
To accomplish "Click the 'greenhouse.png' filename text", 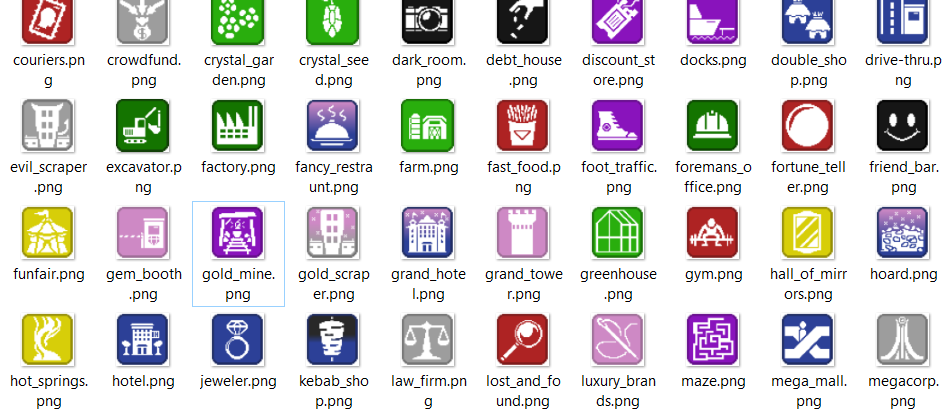I will point(618,285).
